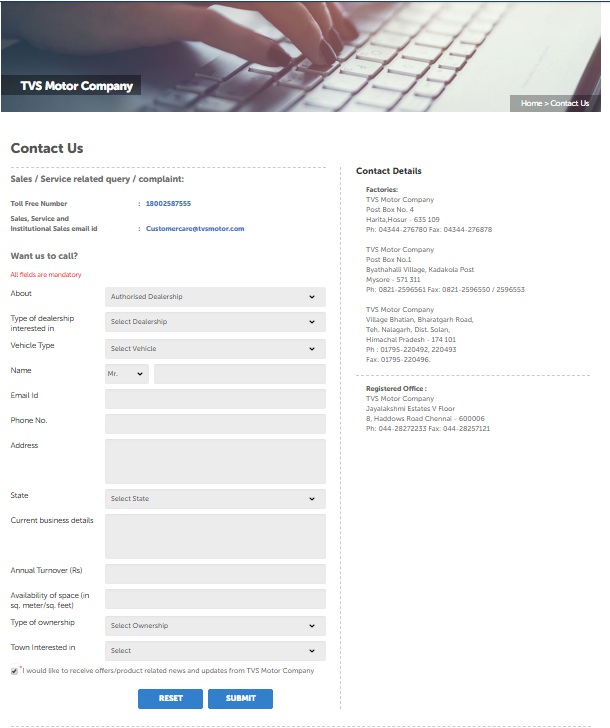Click the 'Sales / Service related query / complaint:' heading
This screenshot has width=610, height=728.
click(x=97, y=179)
